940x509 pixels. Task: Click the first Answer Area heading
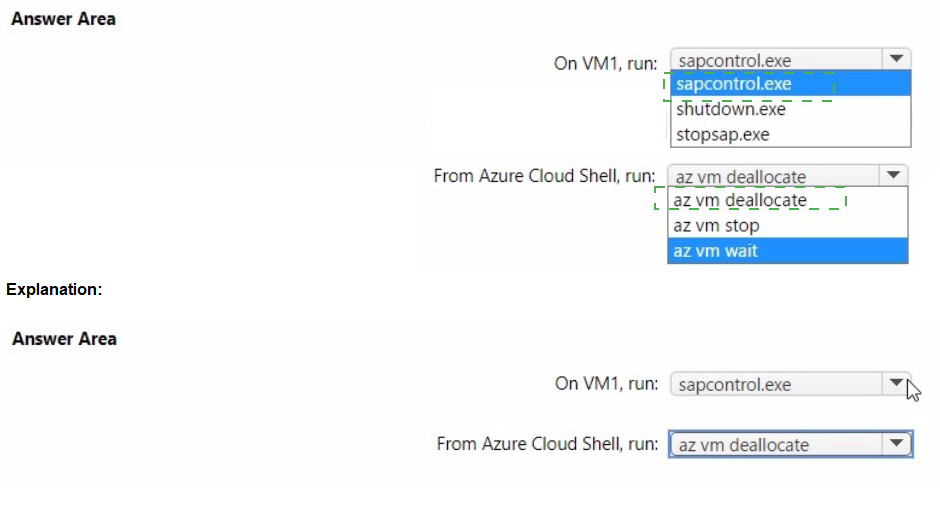pyautogui.click(x=64, y=19)
